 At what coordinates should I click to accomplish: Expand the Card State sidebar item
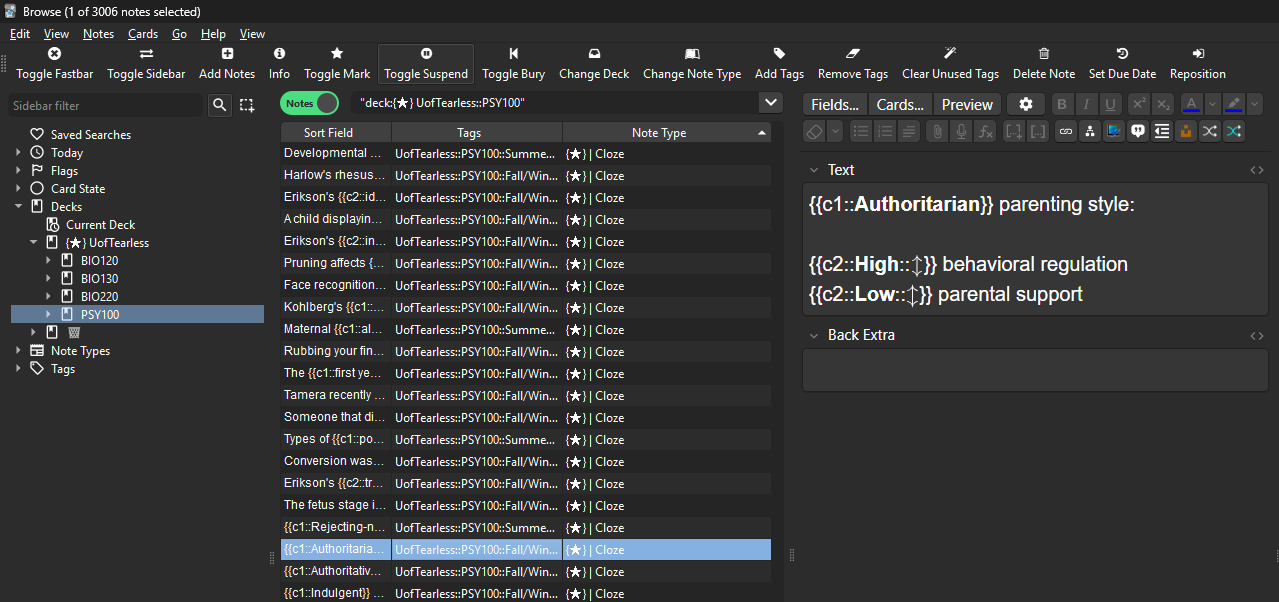coord(18,189)
